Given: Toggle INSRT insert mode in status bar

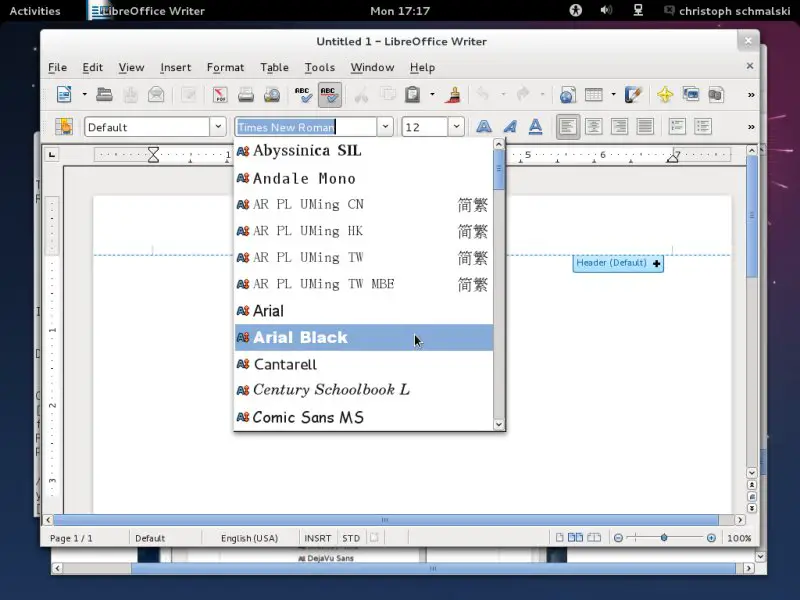Looking at the screenshot, I should [317, 538].
